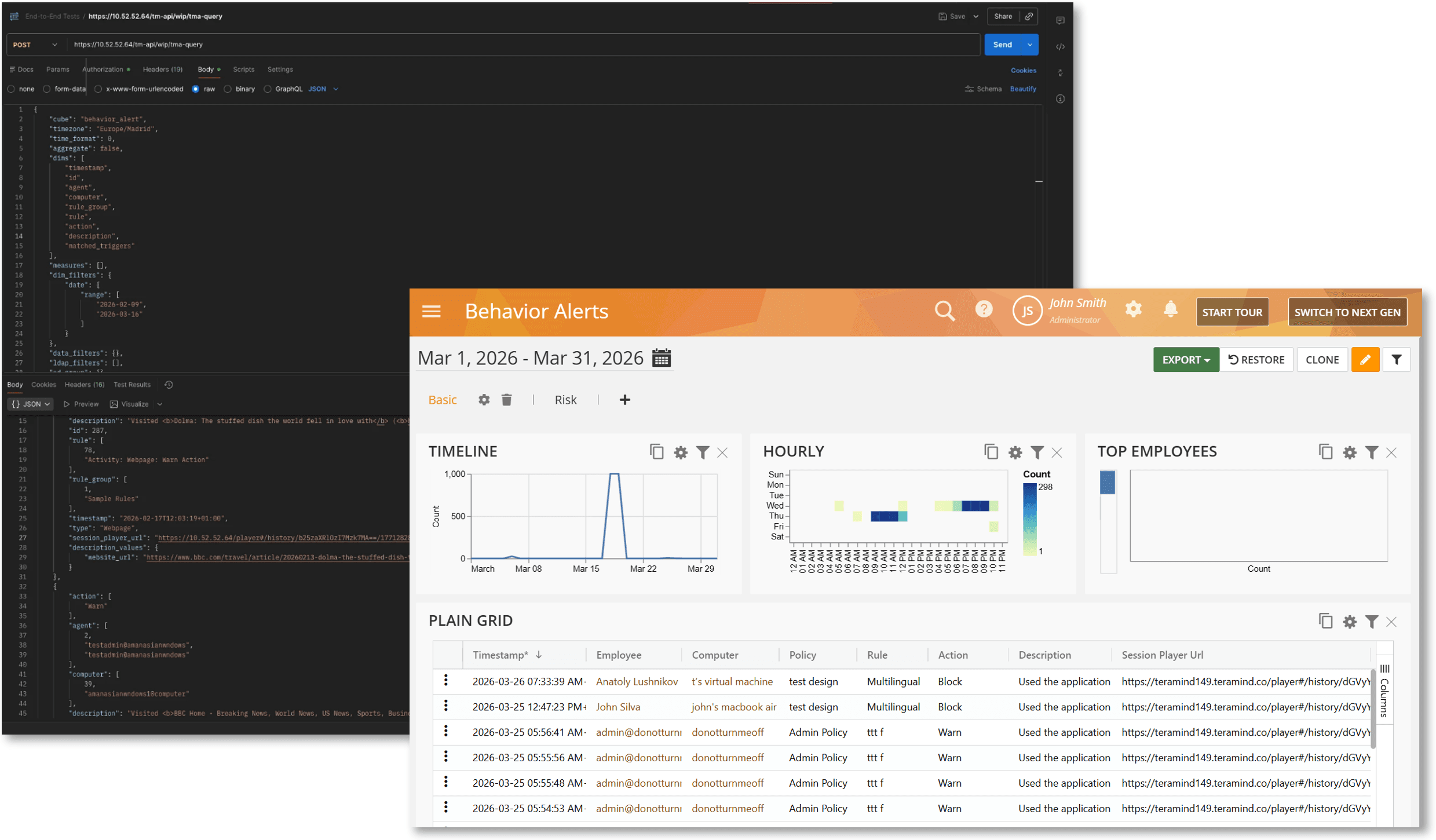Click the CLONE button
The width and height of the screenshot is (1436, 840).
(x=1321, y=360)
